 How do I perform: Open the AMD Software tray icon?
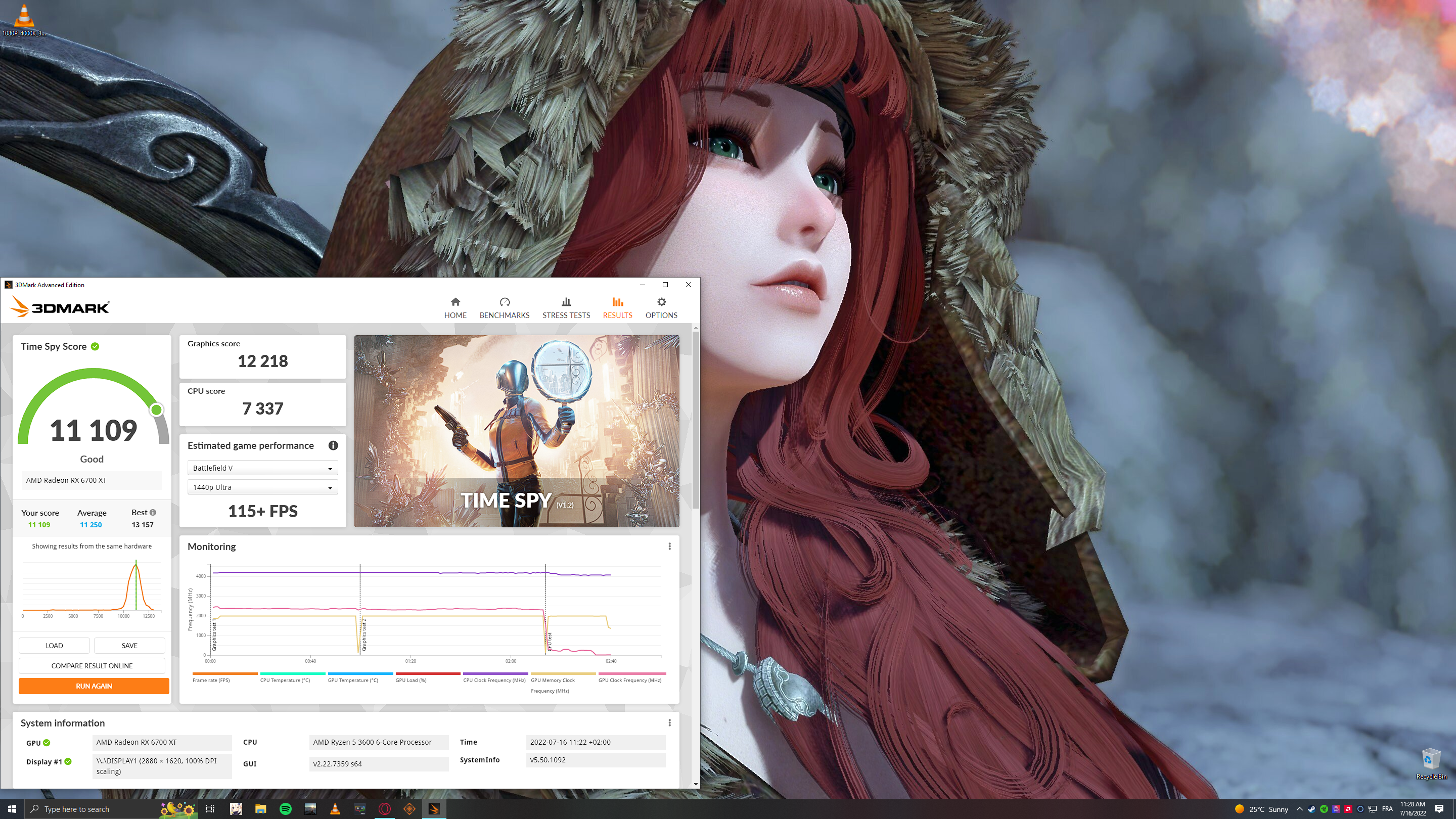tap(1348, 809)
